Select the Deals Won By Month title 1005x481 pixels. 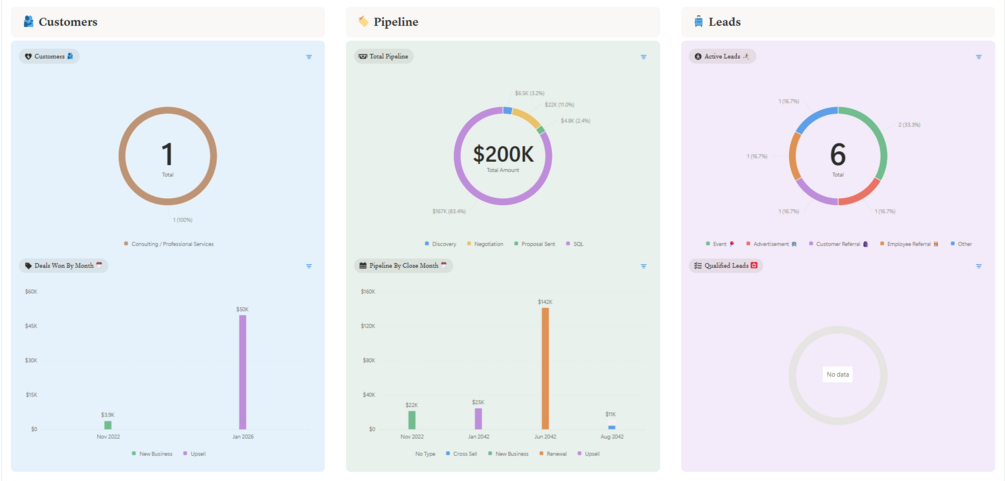64,266
